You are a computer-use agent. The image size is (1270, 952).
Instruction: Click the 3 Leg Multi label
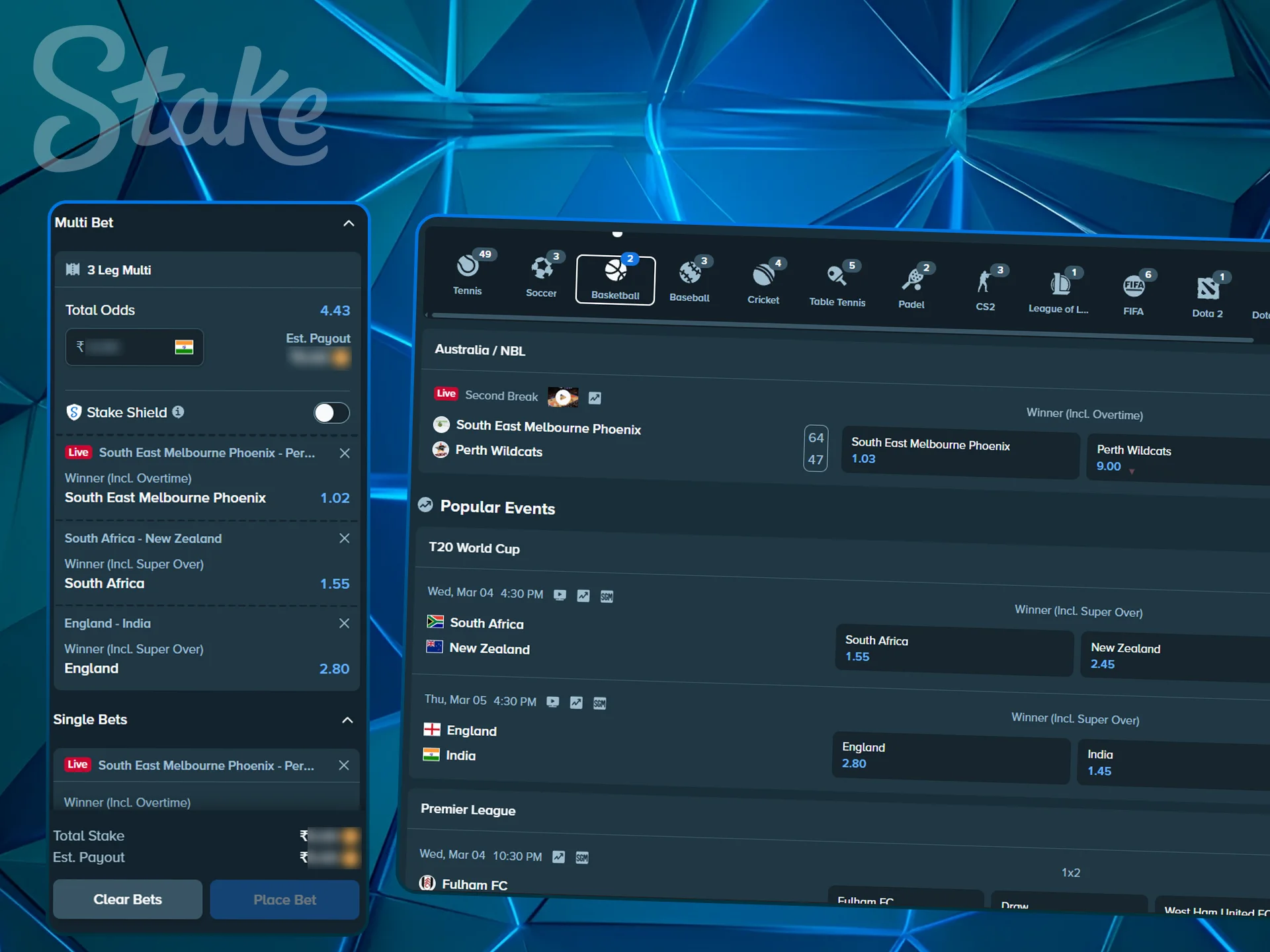point(119,270)
